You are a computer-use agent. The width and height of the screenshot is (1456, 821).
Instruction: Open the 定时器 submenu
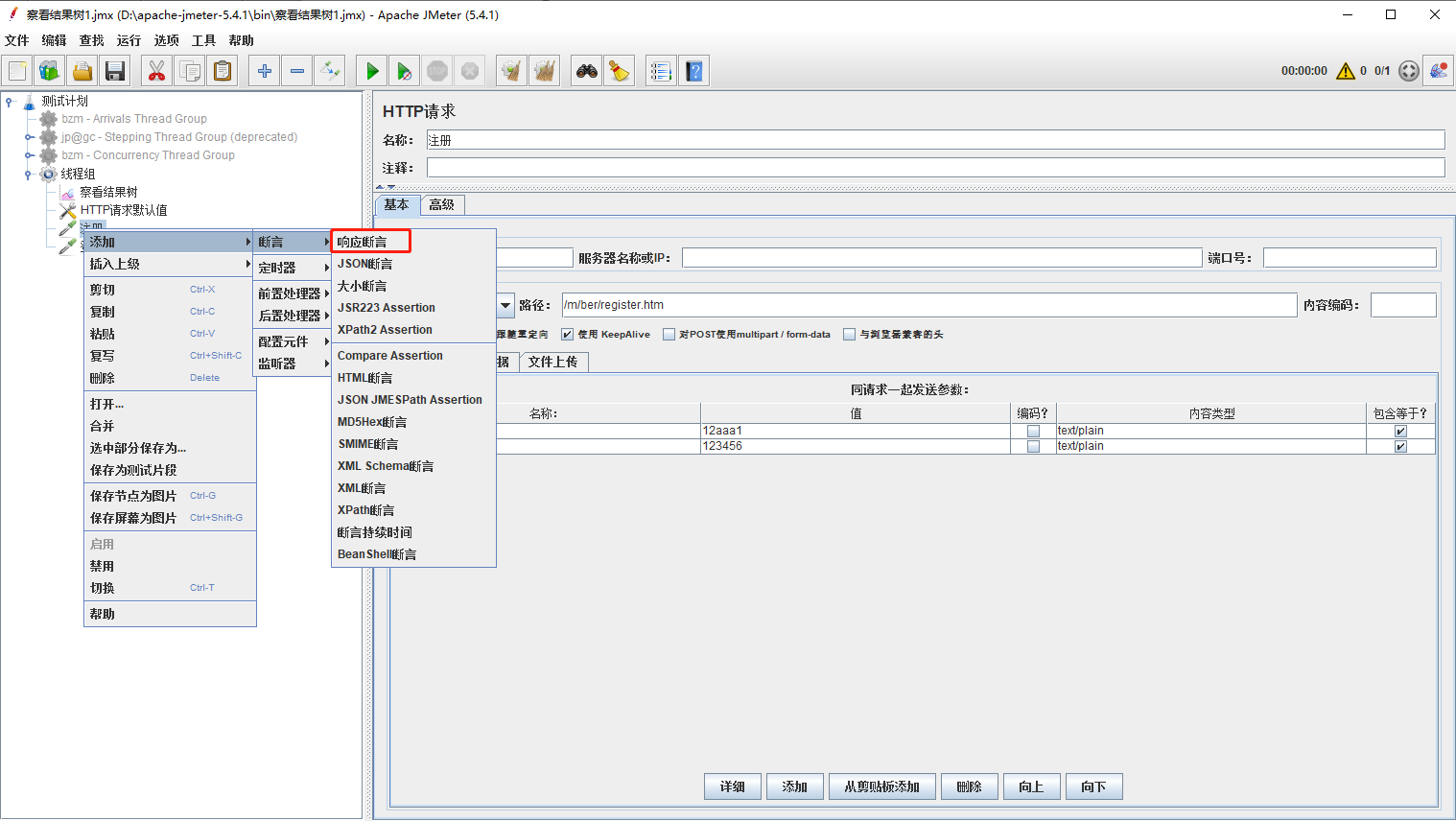click(x=293, y=268)
